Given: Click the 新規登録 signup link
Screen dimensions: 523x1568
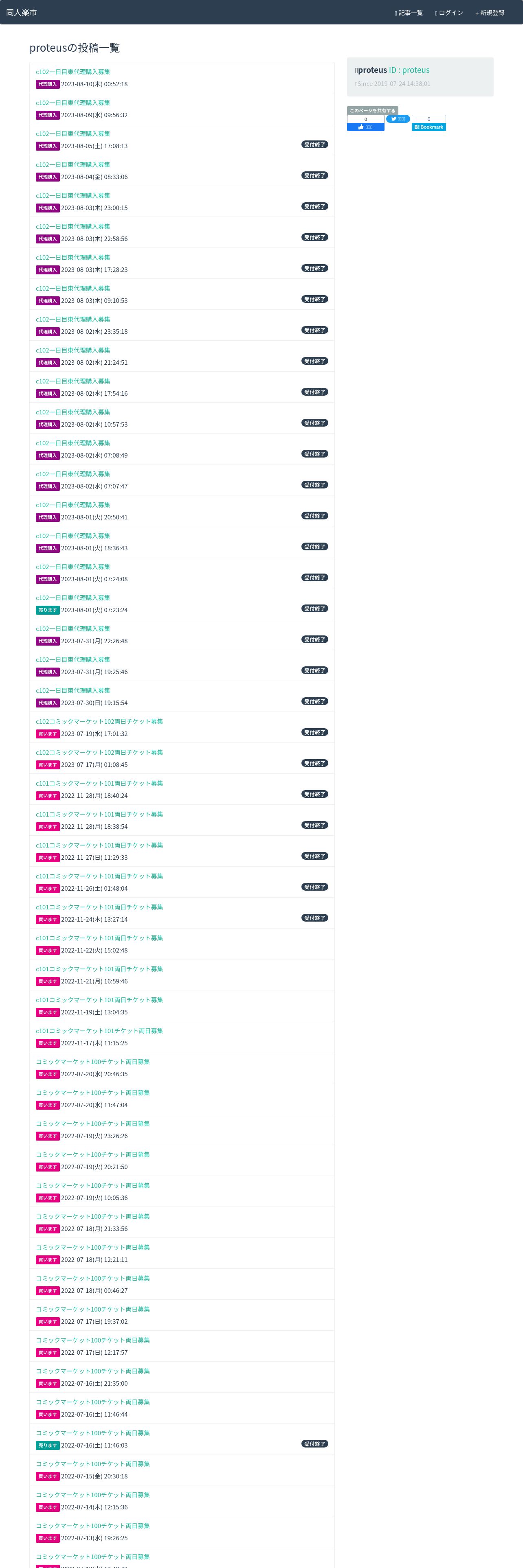Looking at the screenshot, I should pos(490,13).
